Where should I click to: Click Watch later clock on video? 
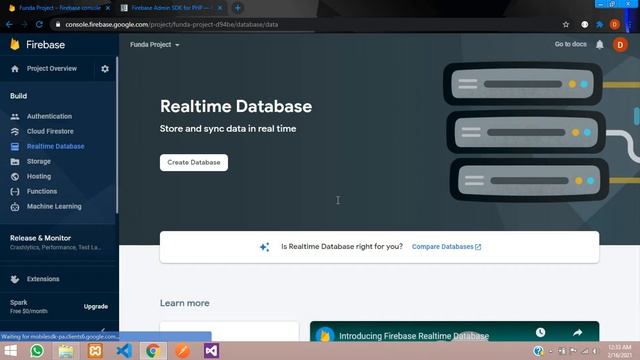pos(540,332)
